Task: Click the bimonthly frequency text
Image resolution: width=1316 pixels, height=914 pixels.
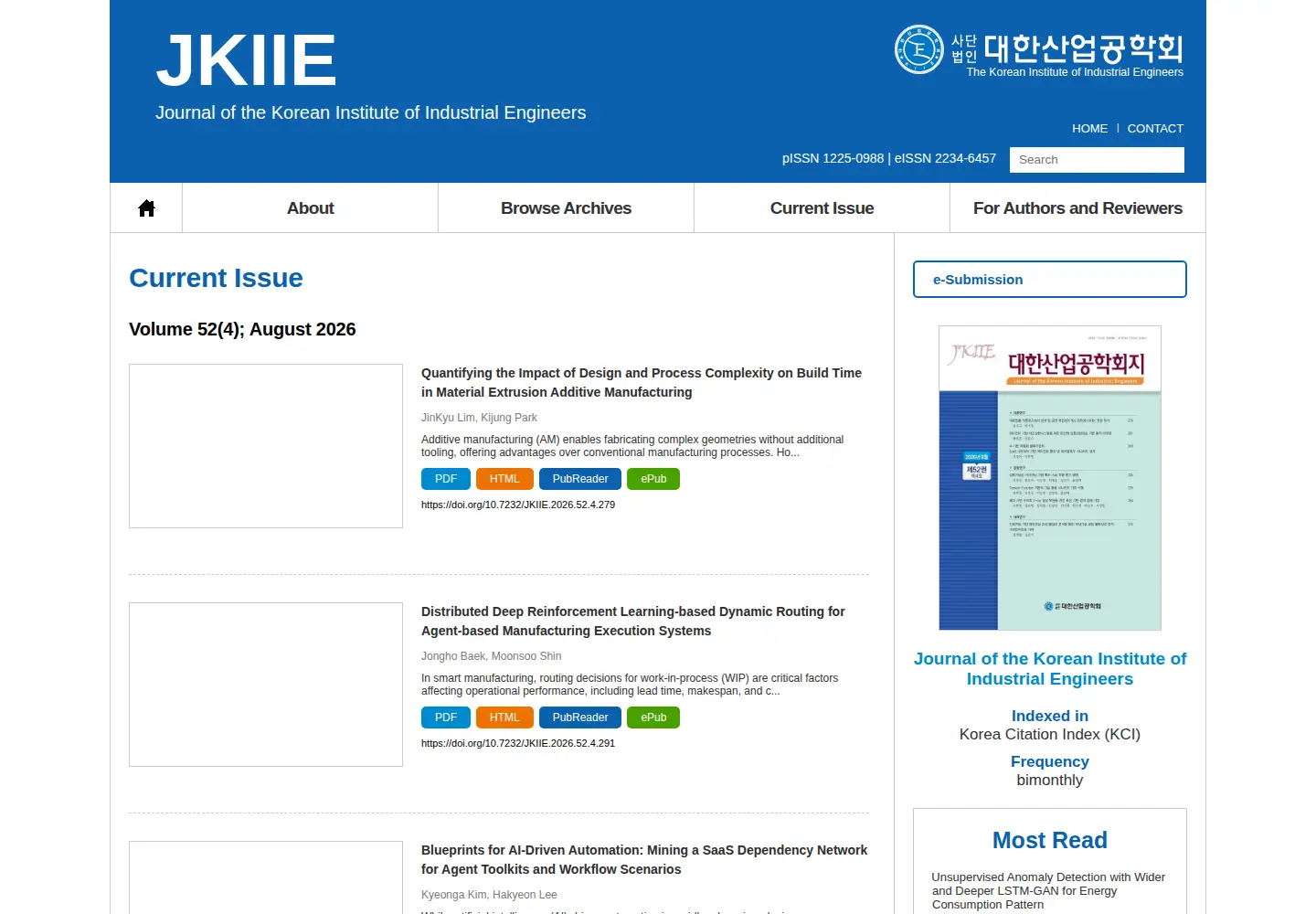Action: click(1050, 781)
